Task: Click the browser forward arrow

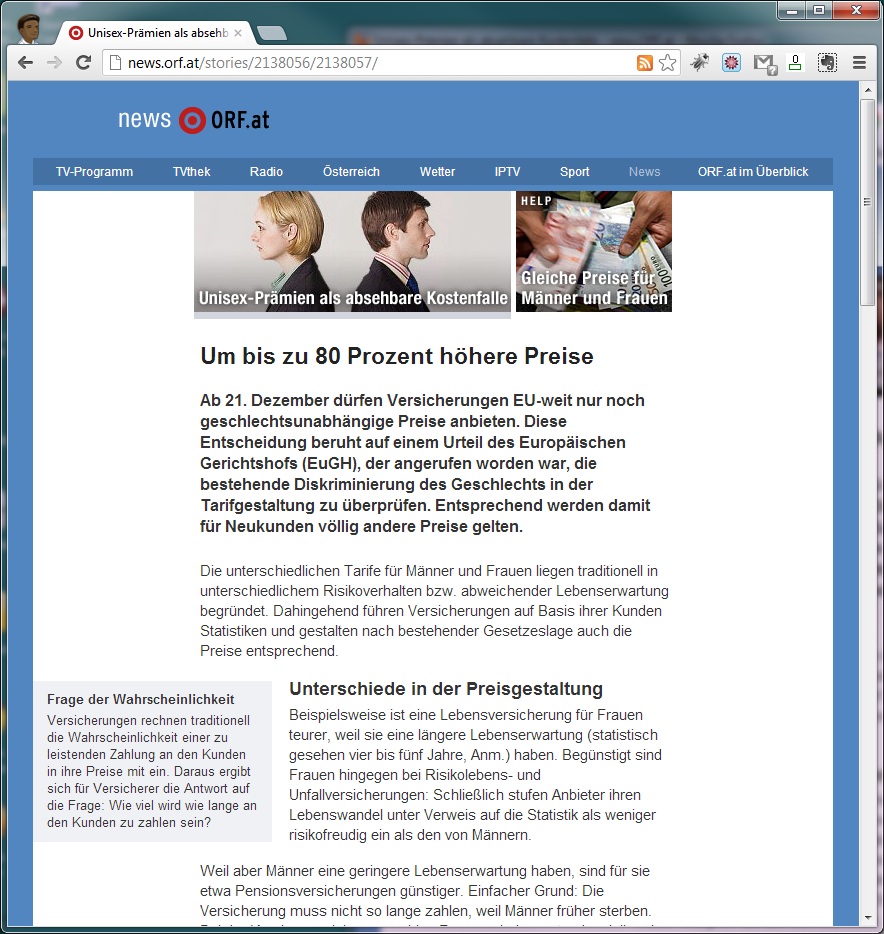Action: [54, 63]
